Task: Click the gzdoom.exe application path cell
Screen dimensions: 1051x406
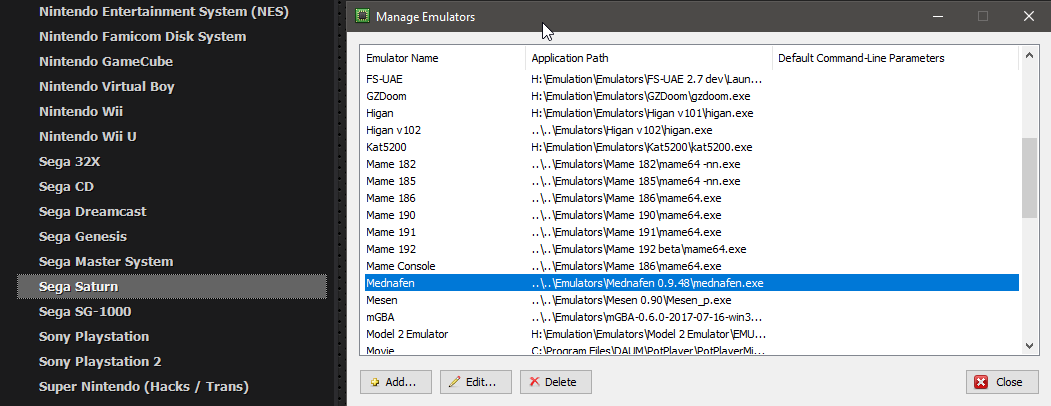Action: click(641, 96)
